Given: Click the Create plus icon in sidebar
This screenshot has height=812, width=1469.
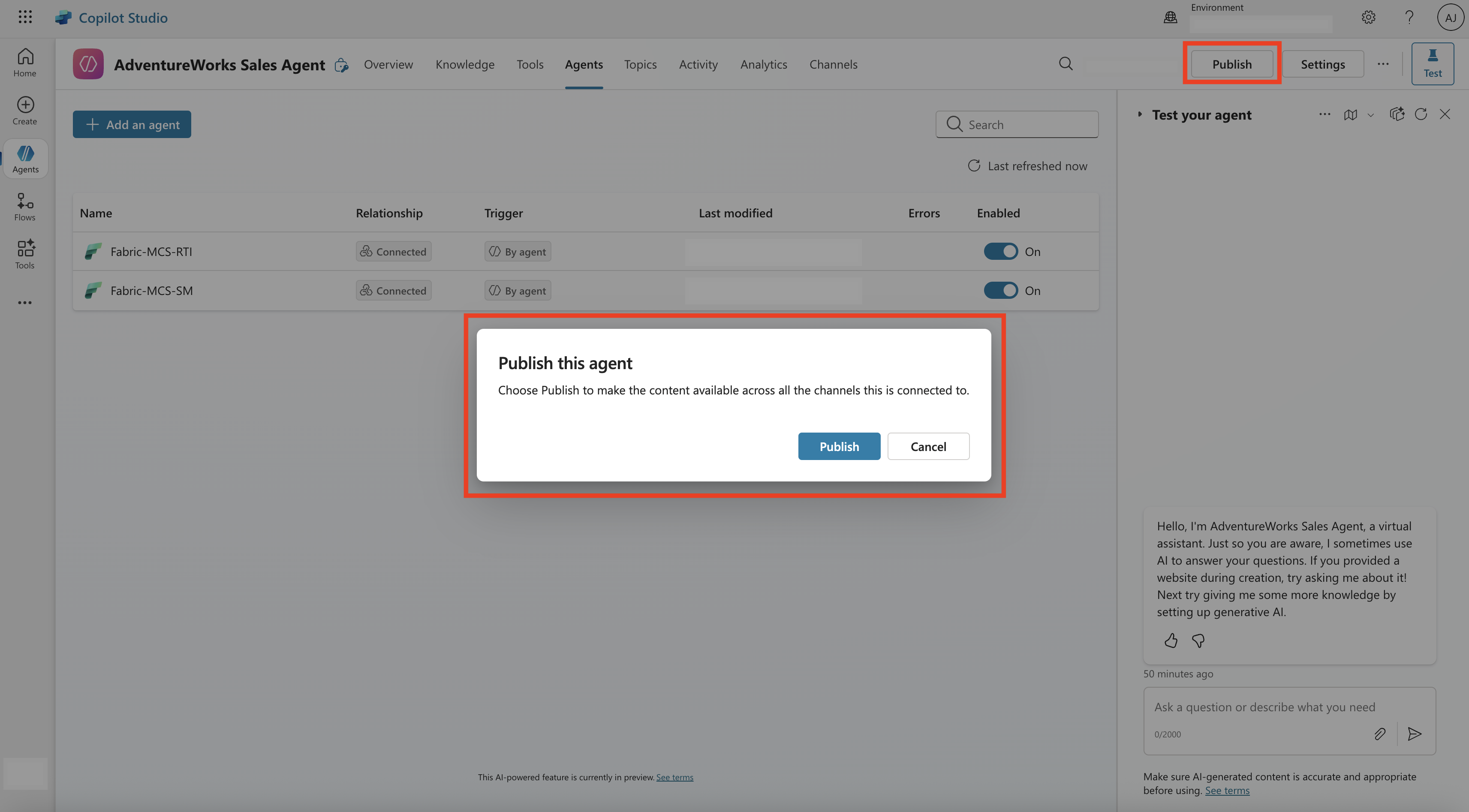Looking at the screenshot, I should (x=25, y=110).
